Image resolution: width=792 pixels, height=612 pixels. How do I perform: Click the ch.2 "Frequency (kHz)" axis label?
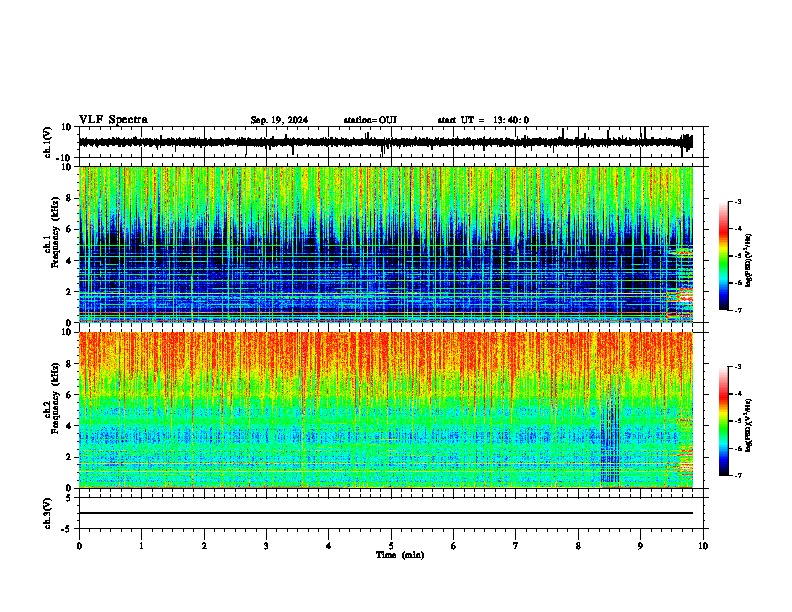[55, 397]
